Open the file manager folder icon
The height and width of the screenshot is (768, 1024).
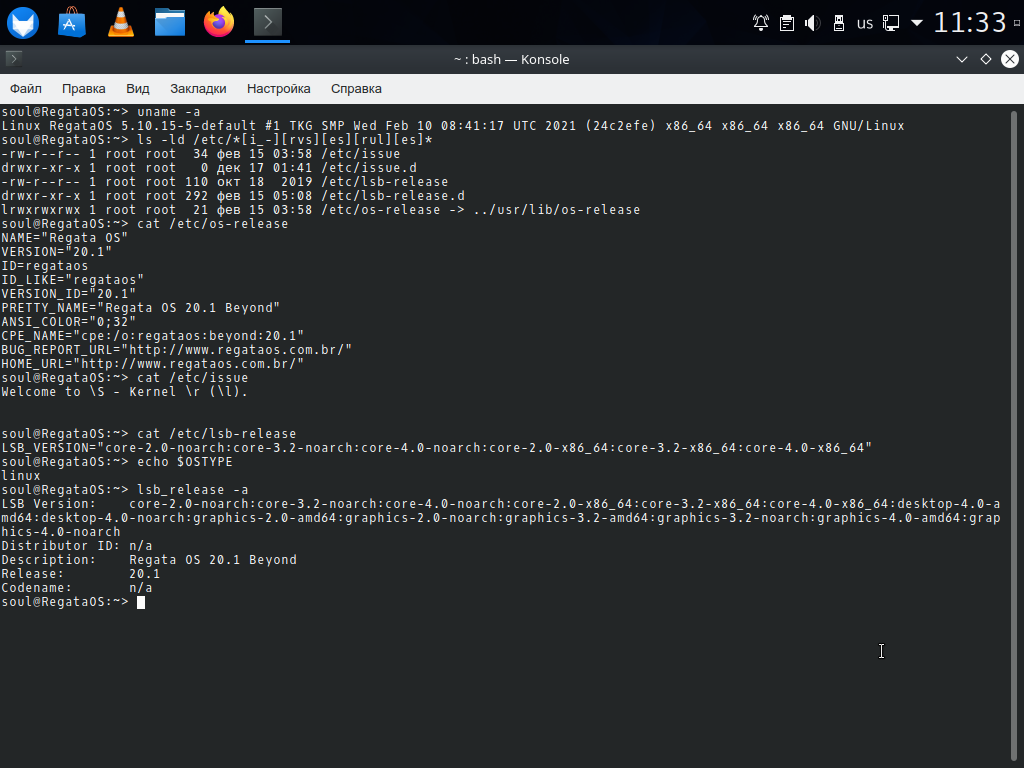point(170,22)
